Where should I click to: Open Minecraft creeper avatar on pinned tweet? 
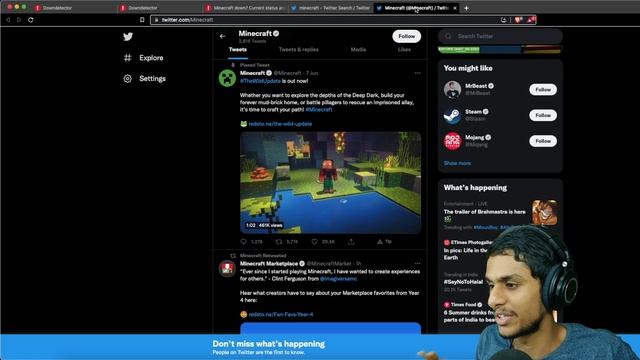[227, 78]
